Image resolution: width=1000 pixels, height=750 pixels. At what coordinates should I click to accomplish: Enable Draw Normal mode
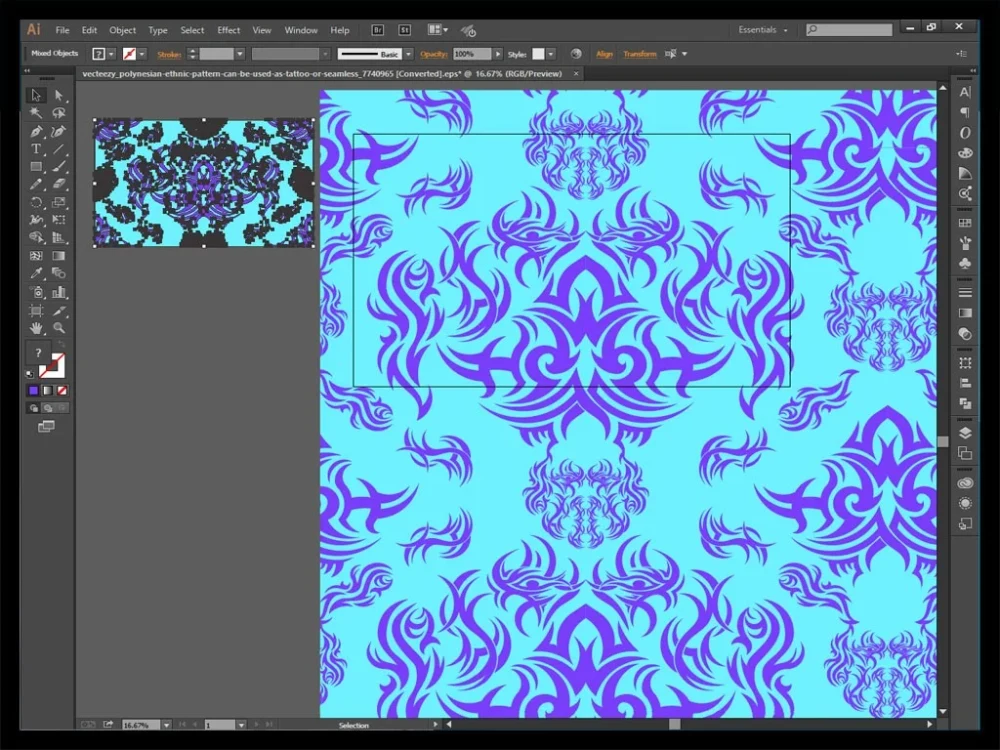coord(34,408)
